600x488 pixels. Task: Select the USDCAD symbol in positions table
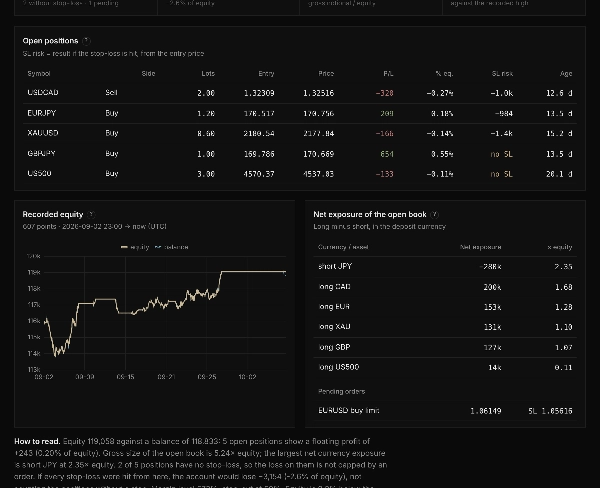(43, 93)
